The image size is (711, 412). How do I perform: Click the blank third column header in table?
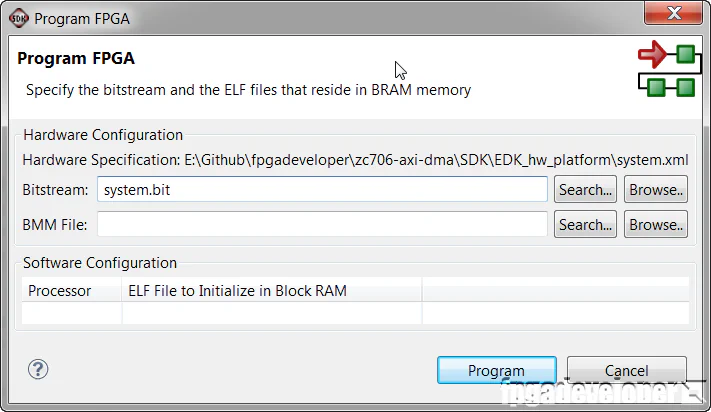click(x=555, y=291)
